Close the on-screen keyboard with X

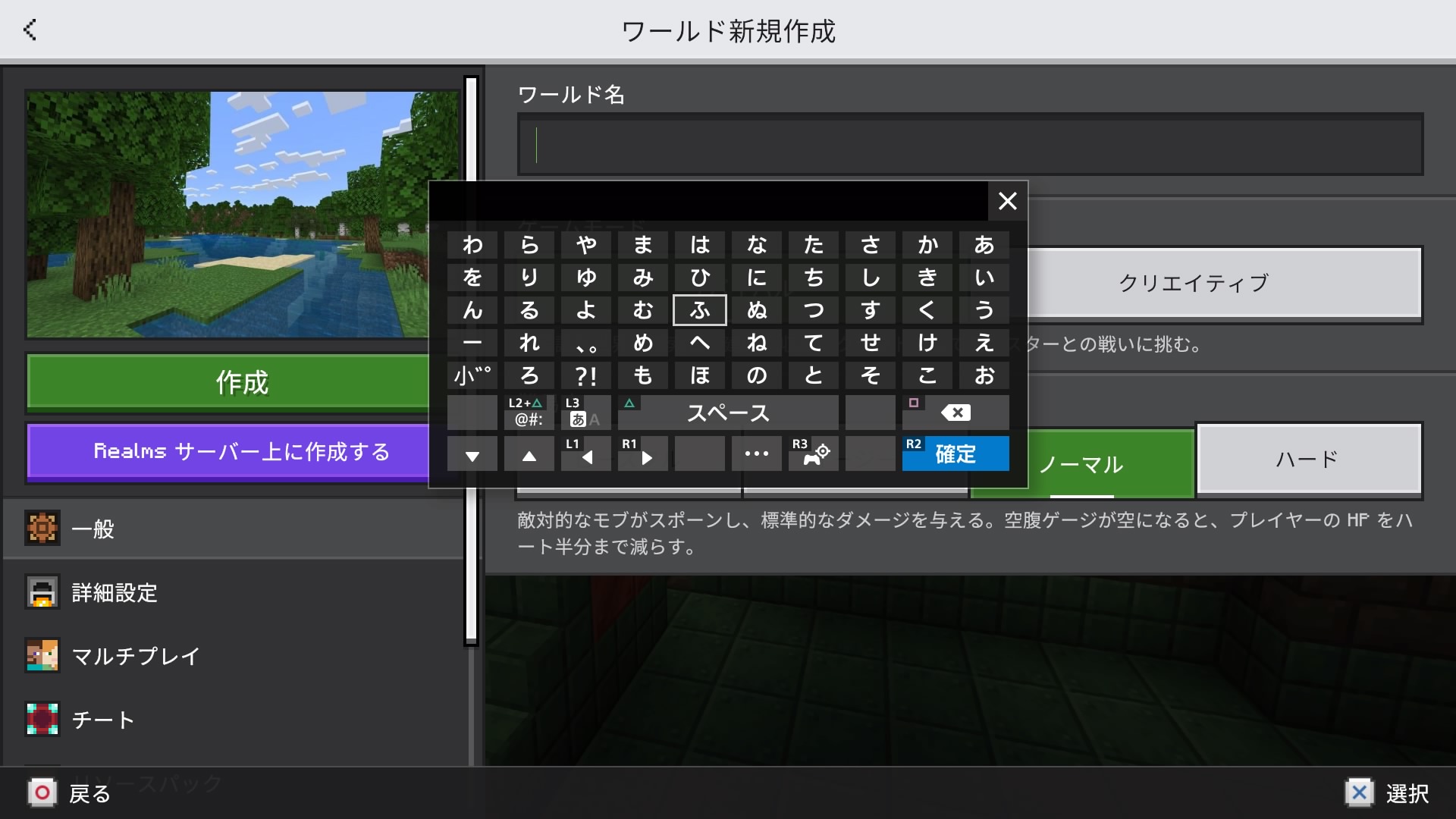[1007, 201]
